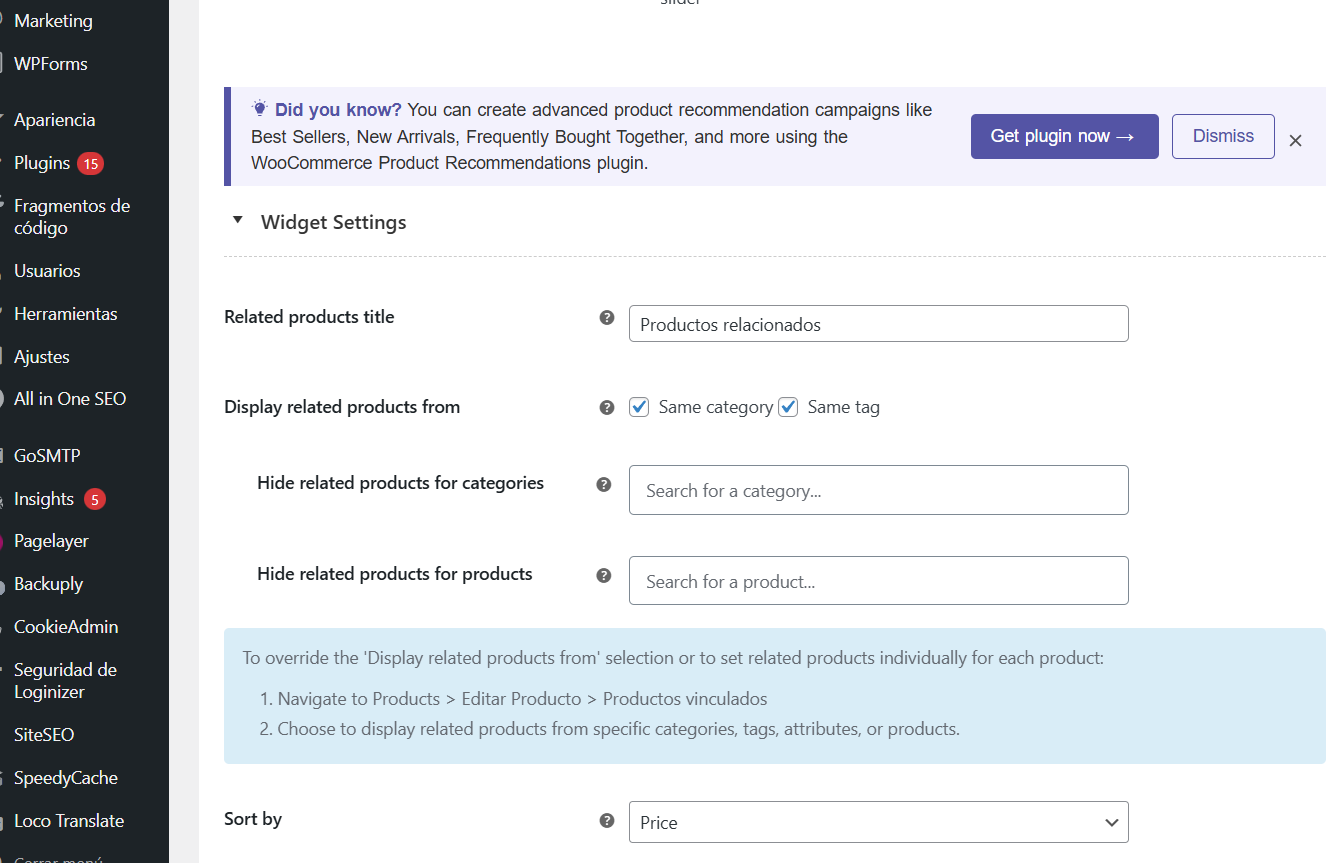This screenshot has height=863, width=1333.
Task: Click help icon for Display related products from
Action: (x=606, y=408)
